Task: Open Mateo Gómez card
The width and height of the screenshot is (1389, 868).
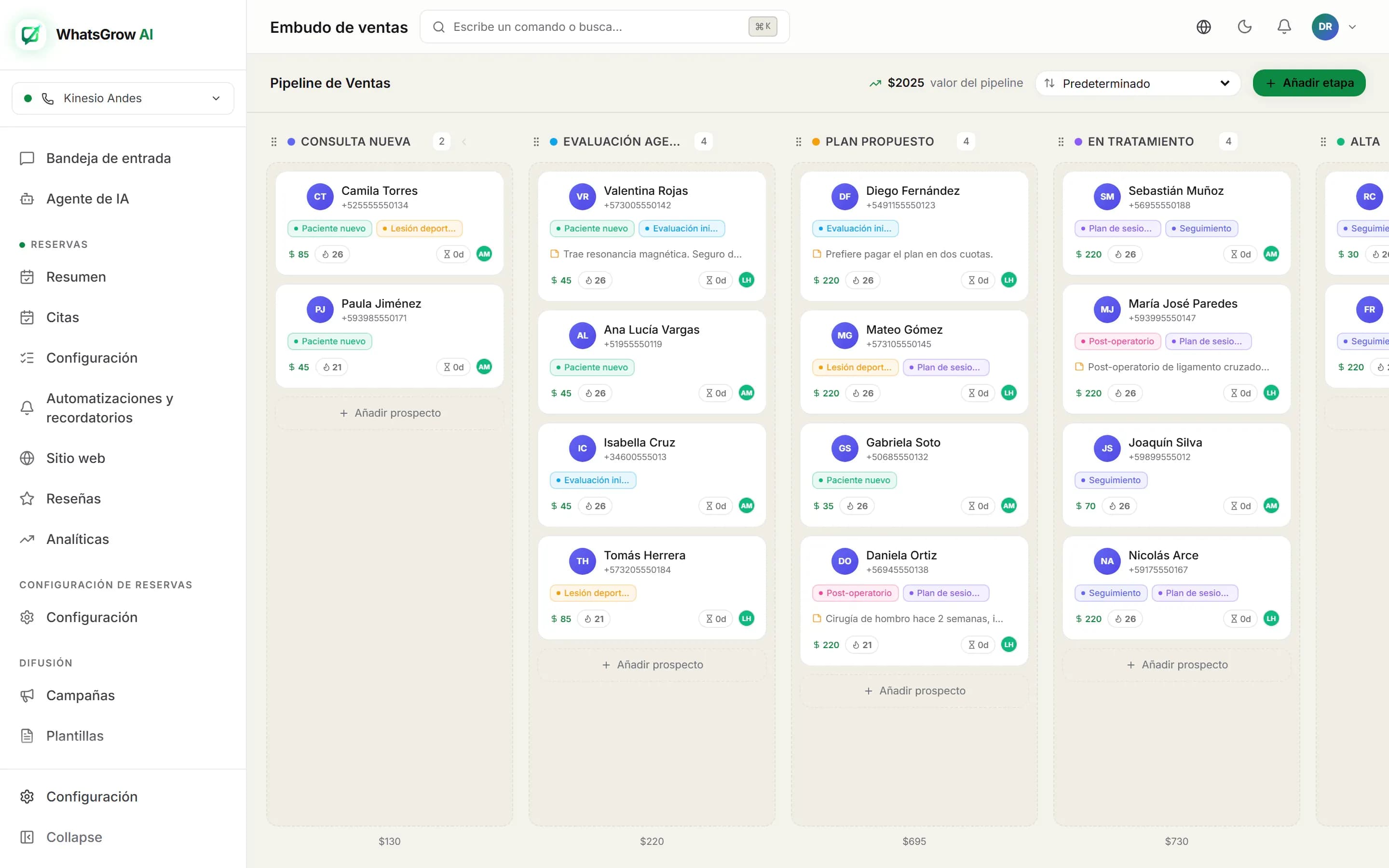Action: [914, 362]
